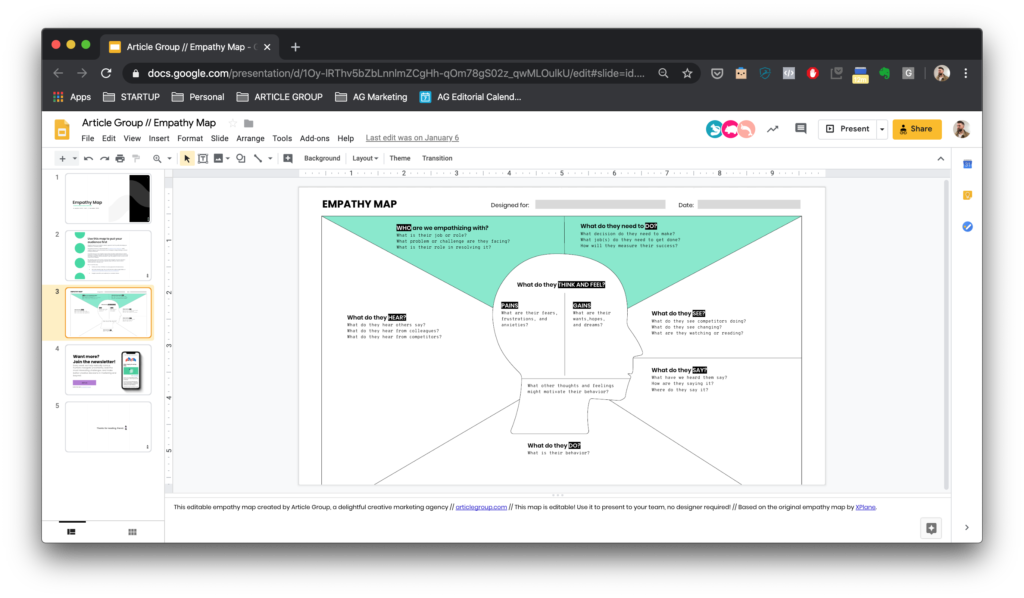Screen dimensions: 1024x598
Task: Expand the Present options dropdown arrow
Action: point(882,129)
